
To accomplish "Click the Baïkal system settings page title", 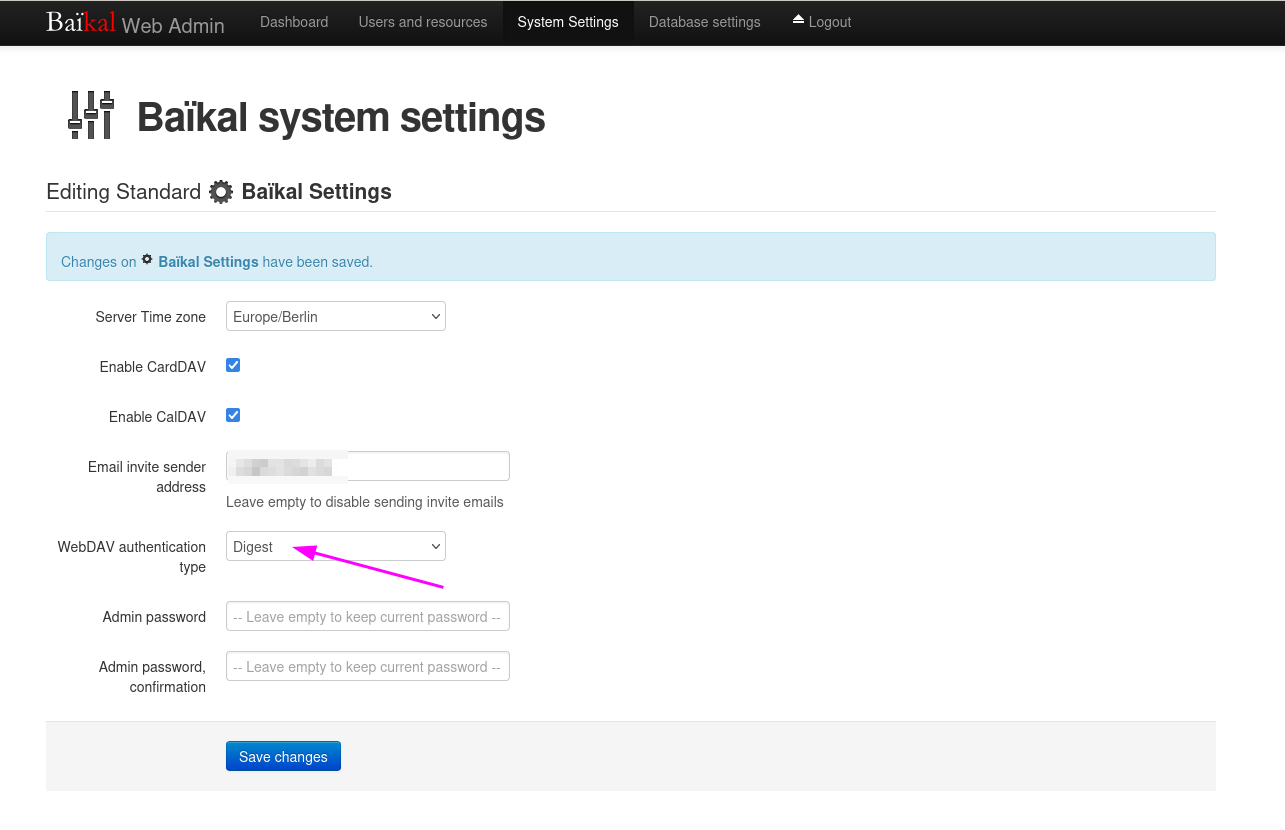I will (x=341, y=117).
